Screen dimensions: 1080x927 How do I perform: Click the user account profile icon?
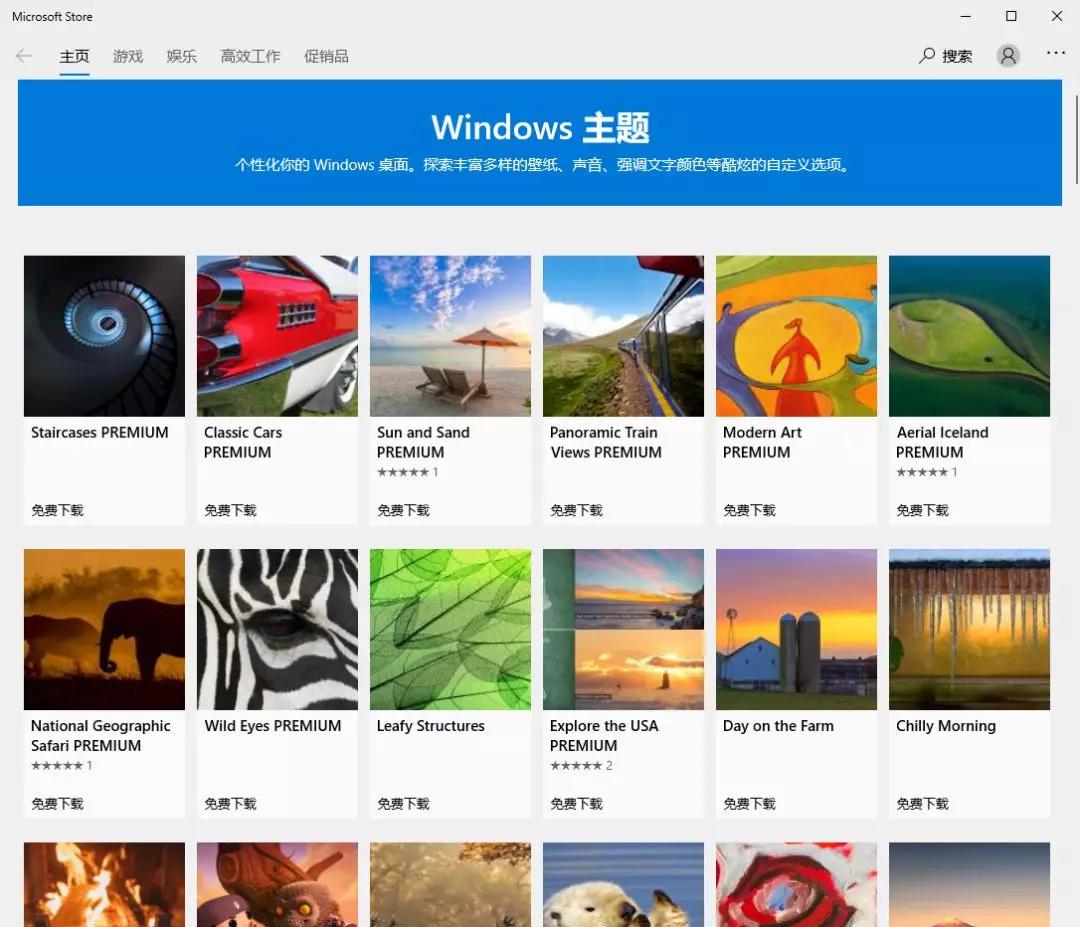tap(1007, 55)
